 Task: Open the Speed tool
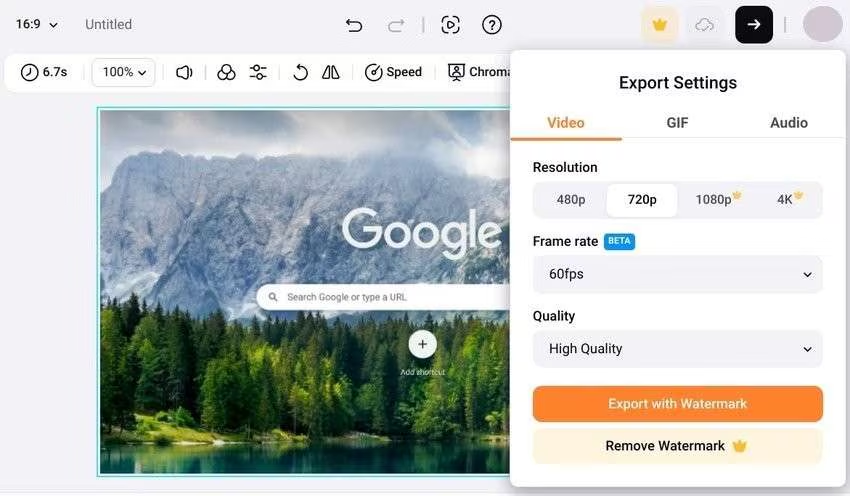(393, 72)
